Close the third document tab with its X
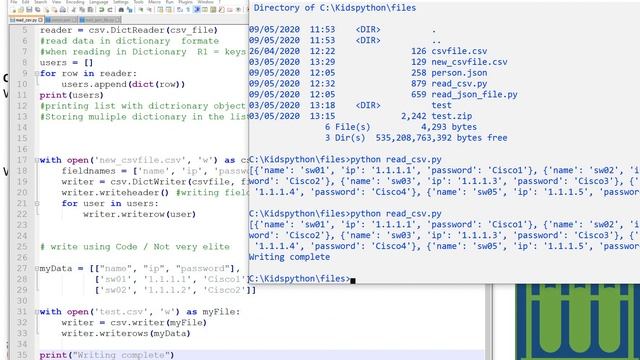 click(x=118, y=20)
